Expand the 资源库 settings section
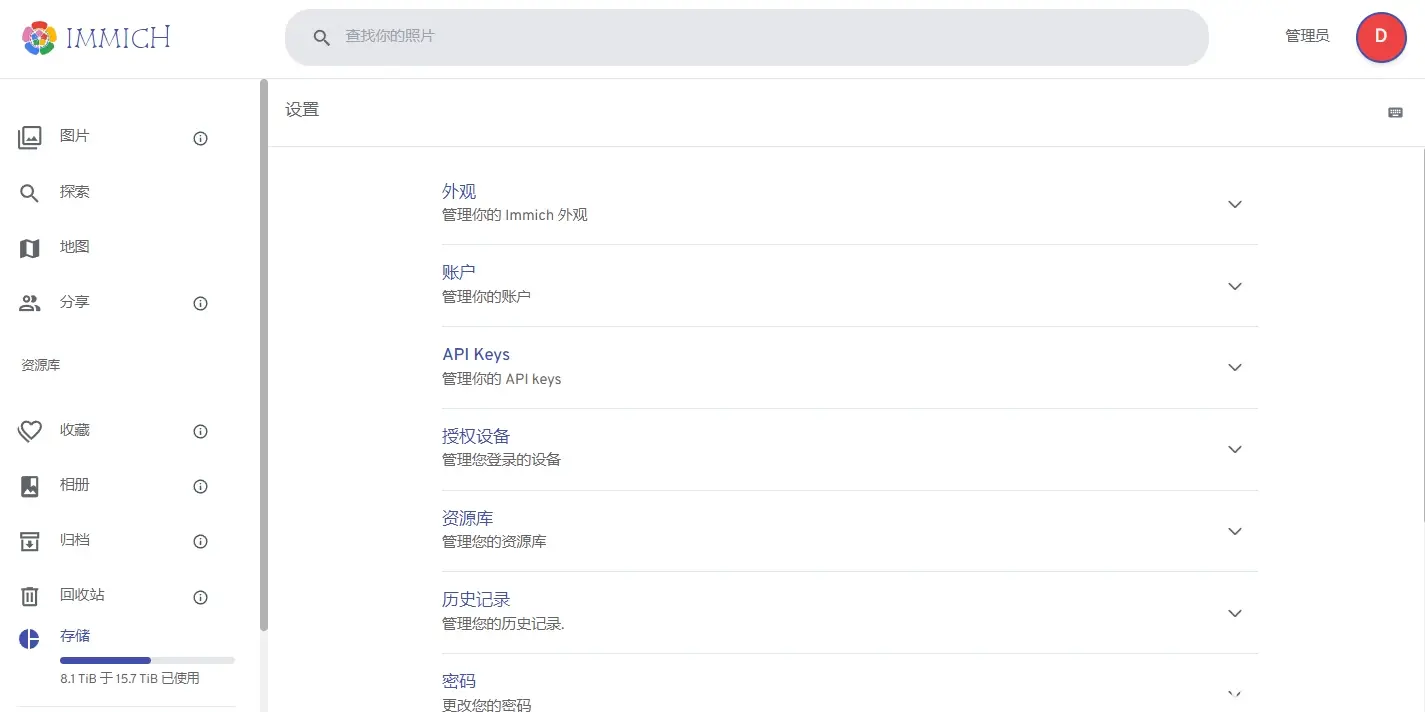This screenshot has height=712, width=1425. click(1234, 531)
